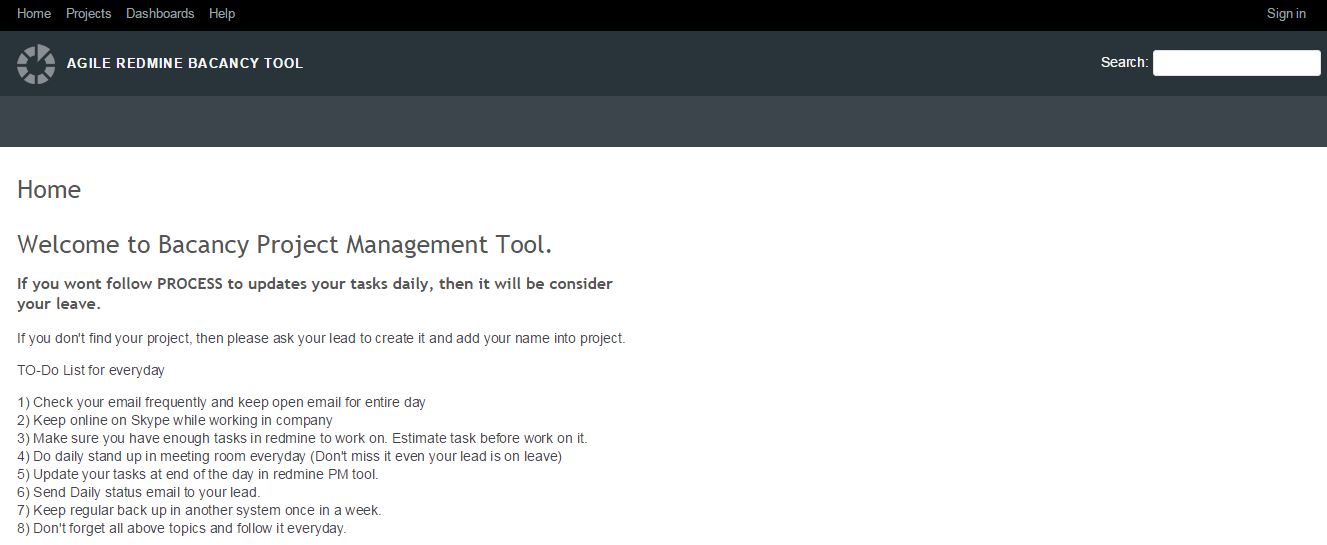Click the Agile Redmine Bacancy Tool title

click(185, 63)
